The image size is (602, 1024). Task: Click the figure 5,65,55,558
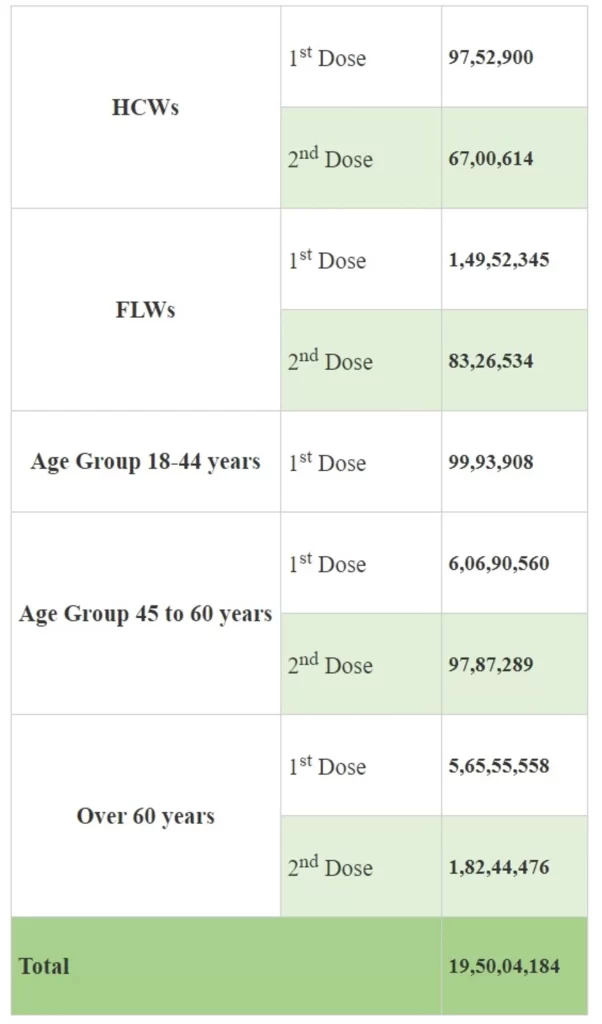pos(499,766)
